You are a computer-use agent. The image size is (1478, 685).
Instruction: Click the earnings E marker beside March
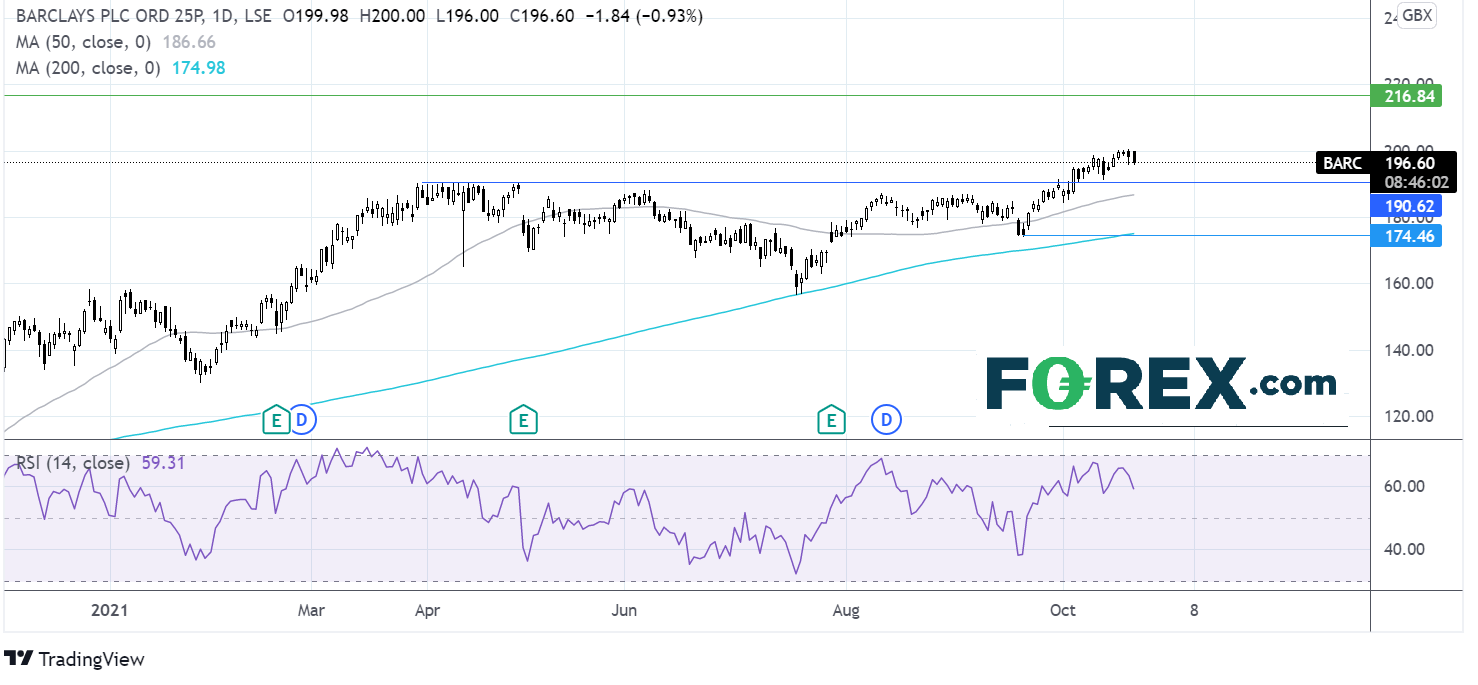coord(277,420)
